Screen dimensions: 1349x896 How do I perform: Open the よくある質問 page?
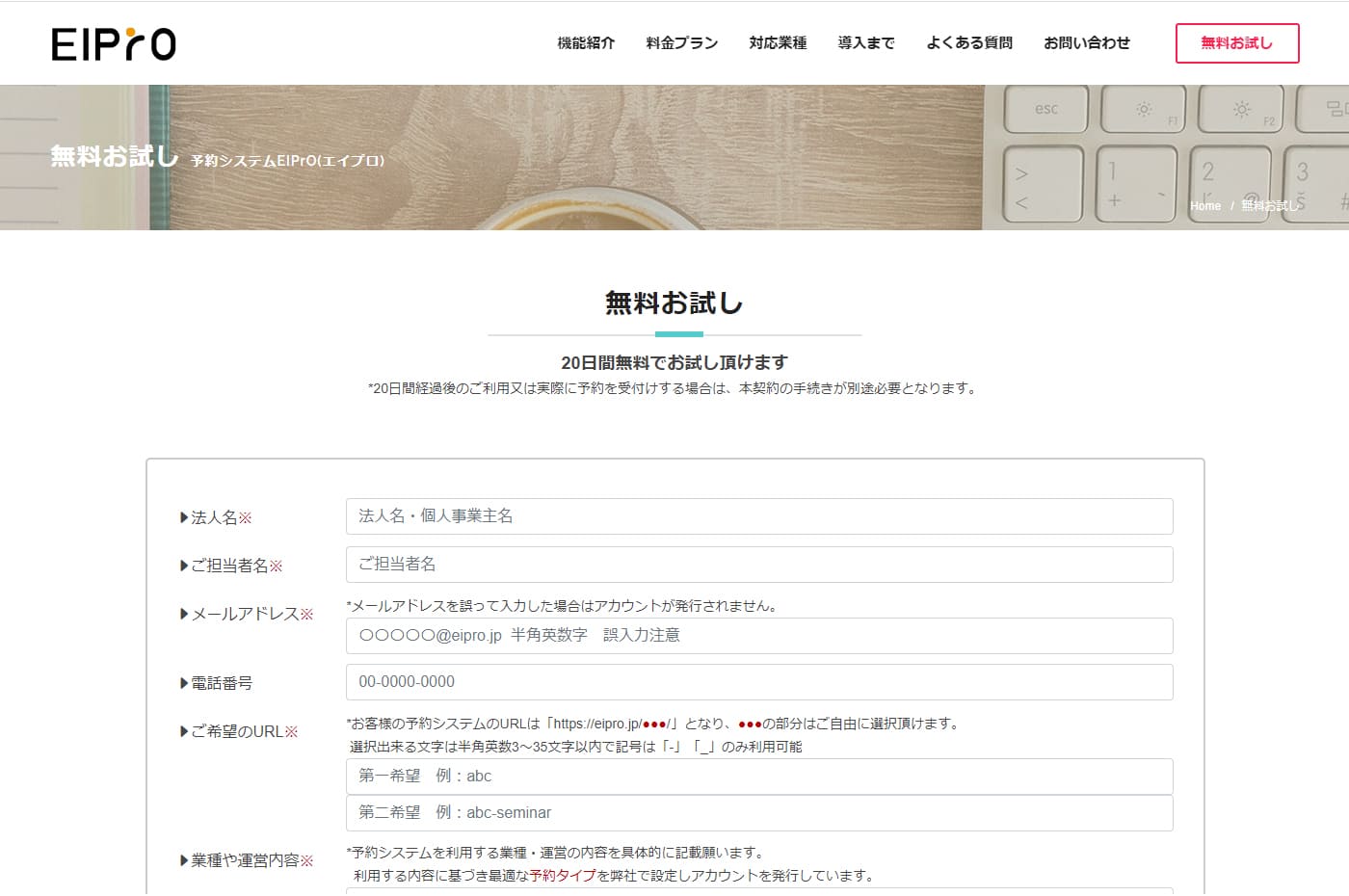click(969, 43)
